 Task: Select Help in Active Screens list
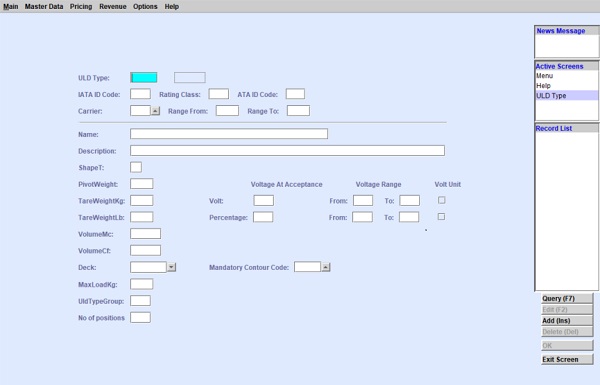point(566,86)
